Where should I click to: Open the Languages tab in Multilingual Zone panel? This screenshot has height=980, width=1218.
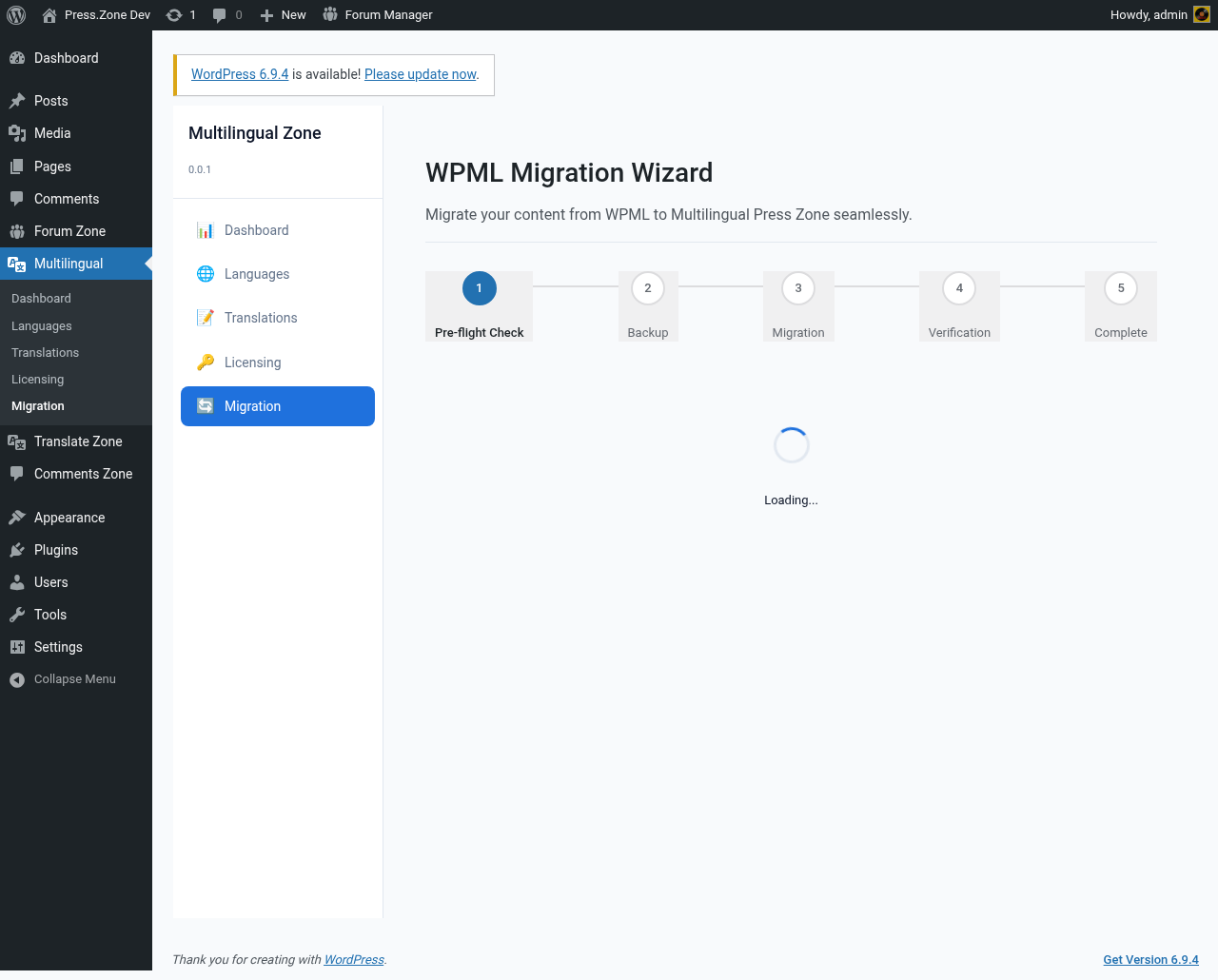pyautogui.click(x=278, y=274)
